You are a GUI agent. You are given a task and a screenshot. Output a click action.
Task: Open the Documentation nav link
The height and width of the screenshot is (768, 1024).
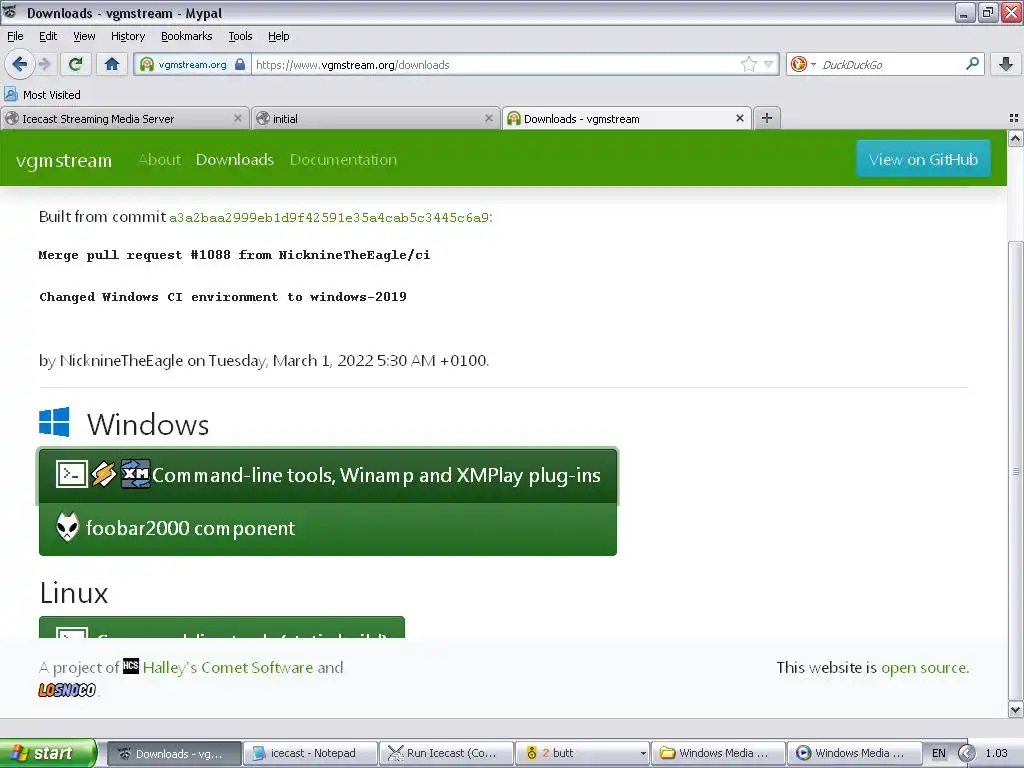pos(343,159)
